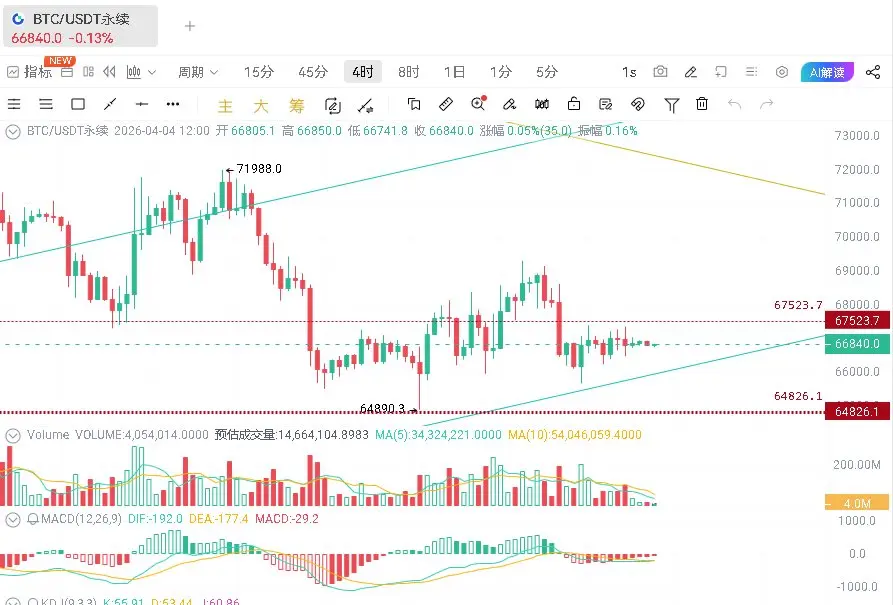The image size is (893, 605).
Task: Open the list panel icon in top bar
Action: coord(751,72)
